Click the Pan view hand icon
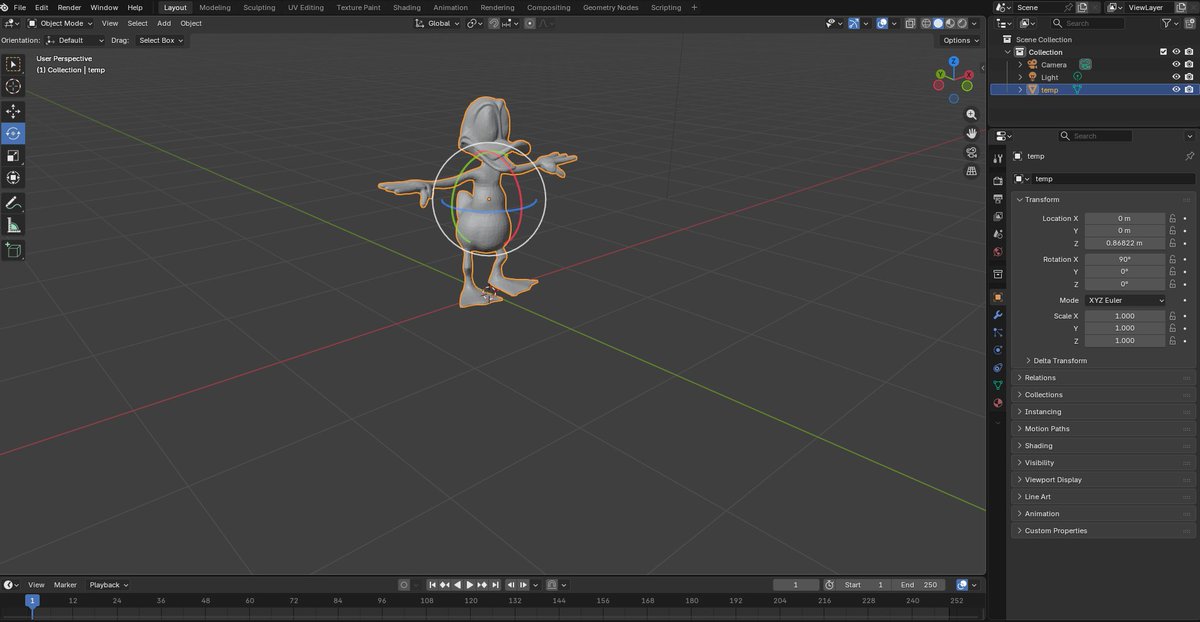The width and height of the screenshot is (1200, 622). point(971,133)
